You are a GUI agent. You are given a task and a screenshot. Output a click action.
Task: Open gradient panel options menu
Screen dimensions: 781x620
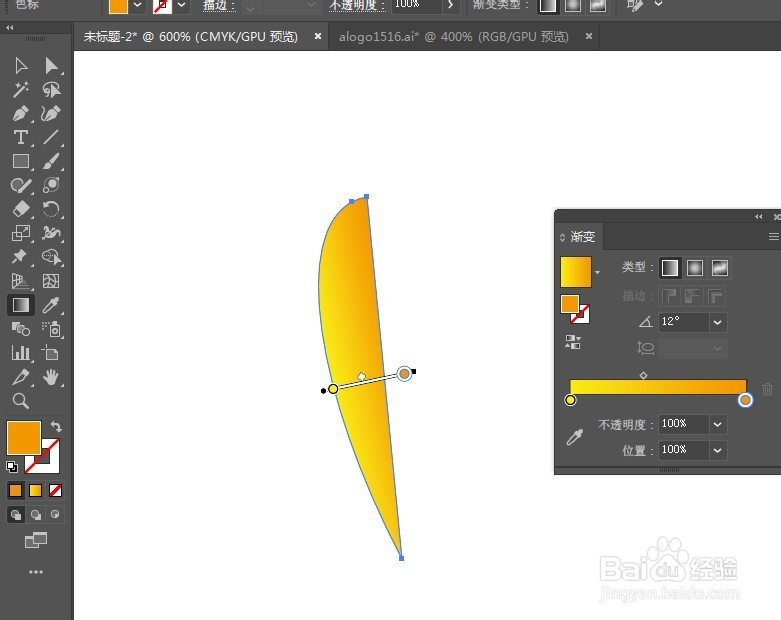coord(774,237)
